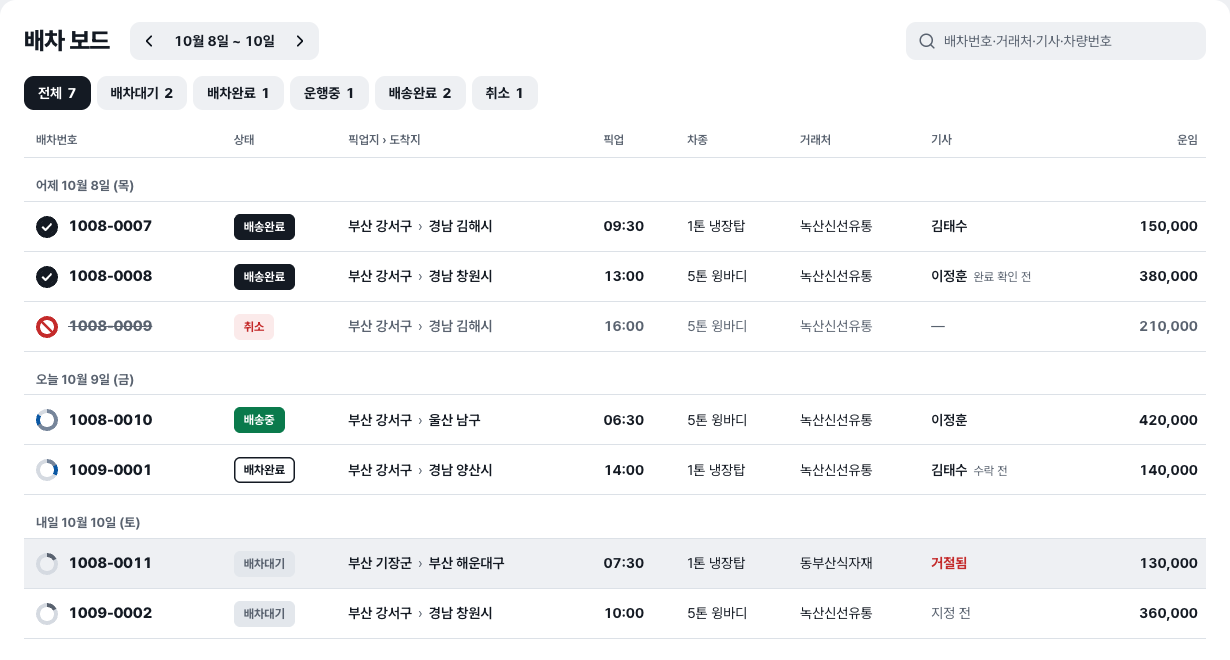The height and width of the screenshot is (660, 1230).
Task: Show the 운행중 1 tab
Action: 329,93
